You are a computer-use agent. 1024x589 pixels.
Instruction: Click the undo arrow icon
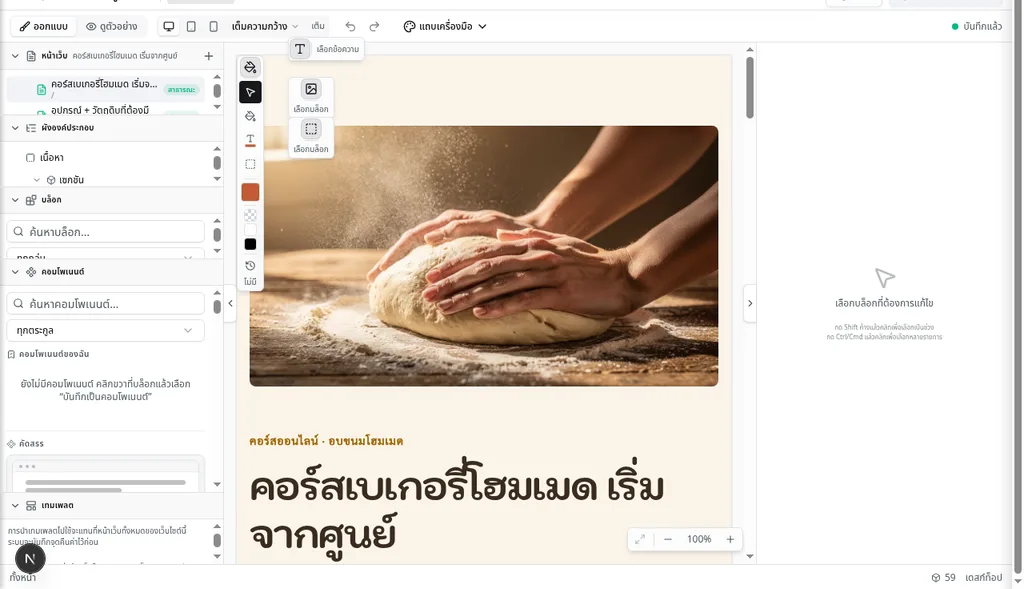coord(351,26)
